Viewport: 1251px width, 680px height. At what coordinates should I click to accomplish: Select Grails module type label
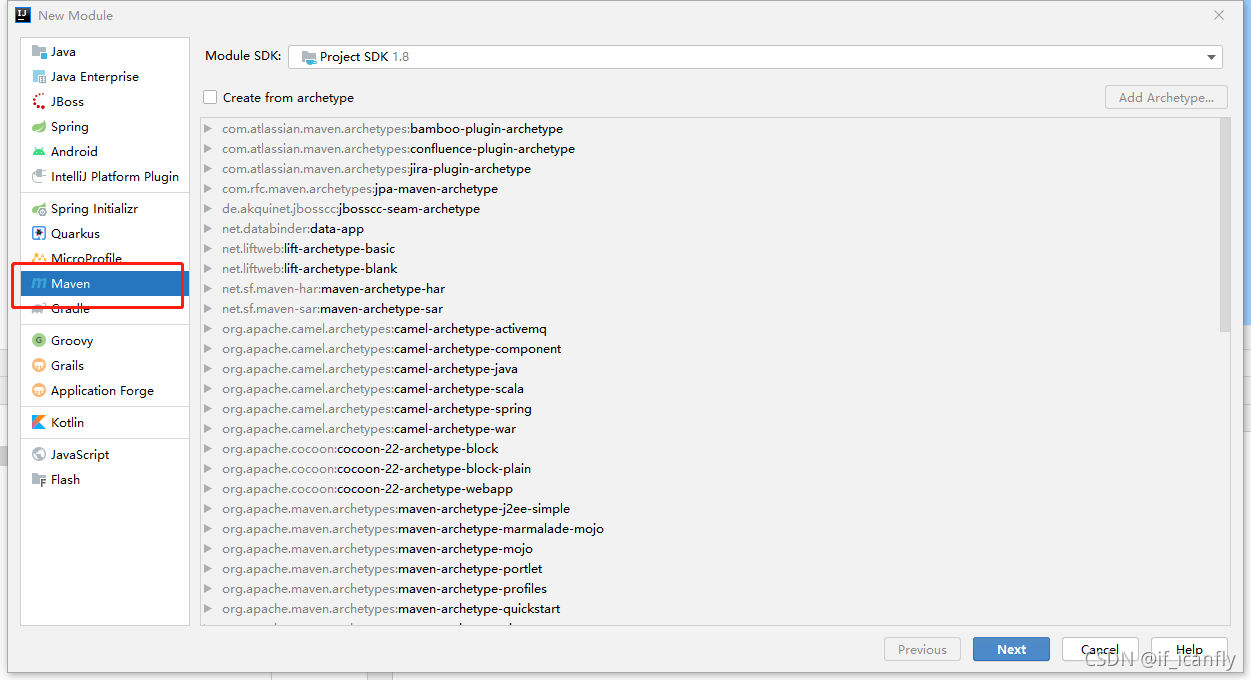(67, 366)
